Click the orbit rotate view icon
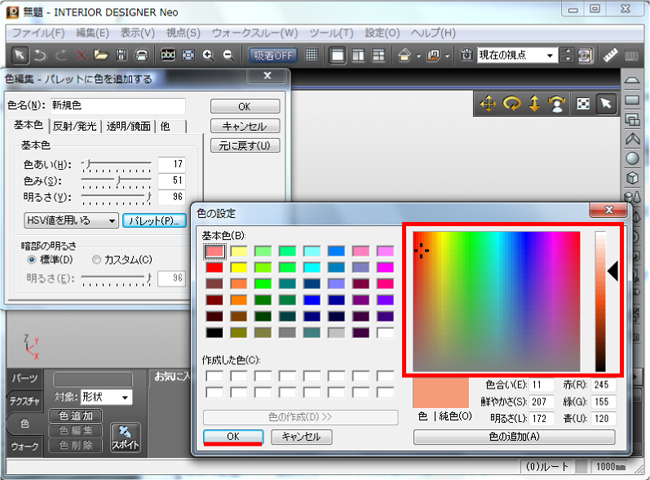The width and height of the screenshot is (650, 480). pyautogui.click(x=515, y=104)
